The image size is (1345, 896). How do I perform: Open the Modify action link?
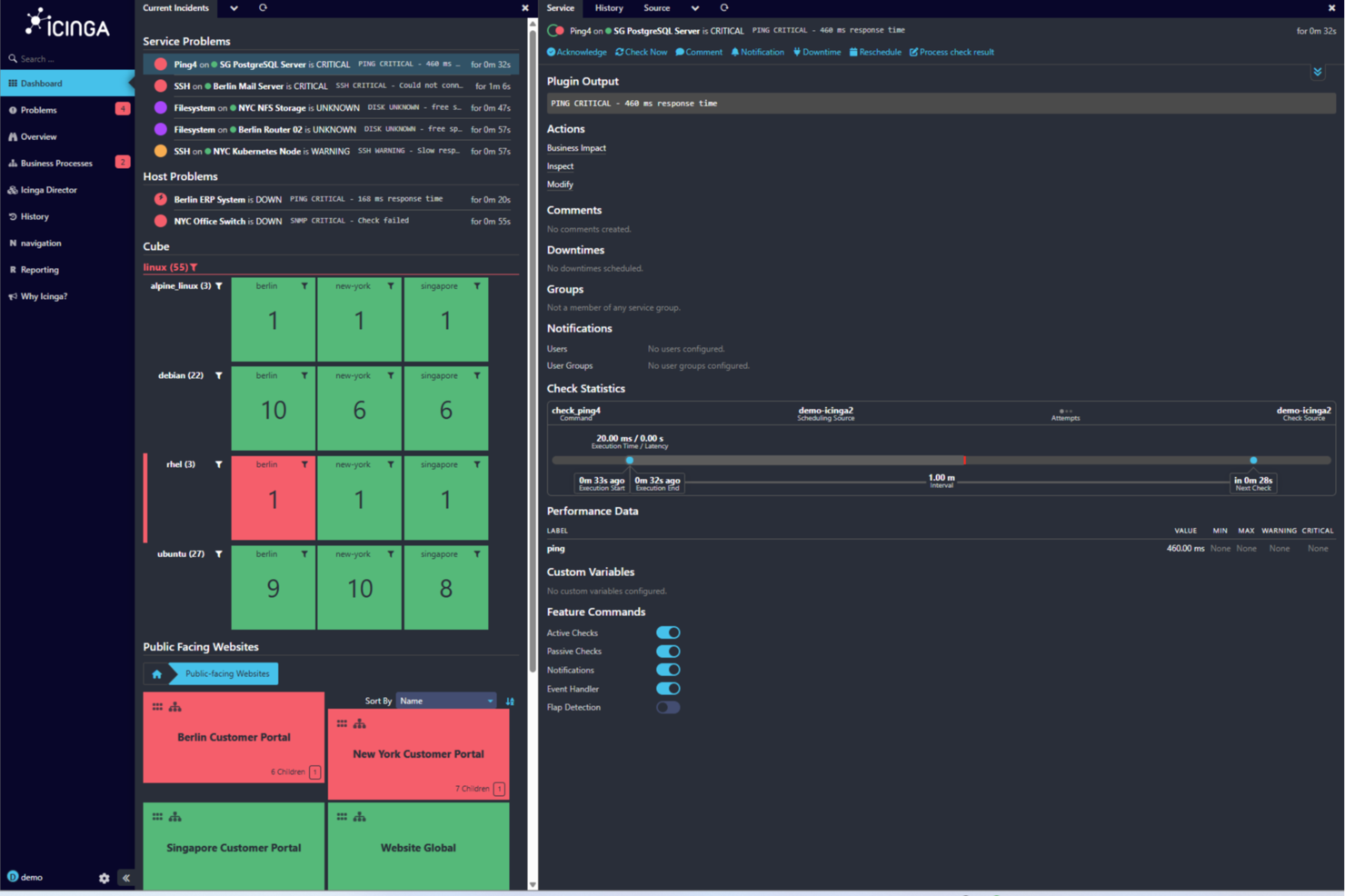tap(560, 184)
